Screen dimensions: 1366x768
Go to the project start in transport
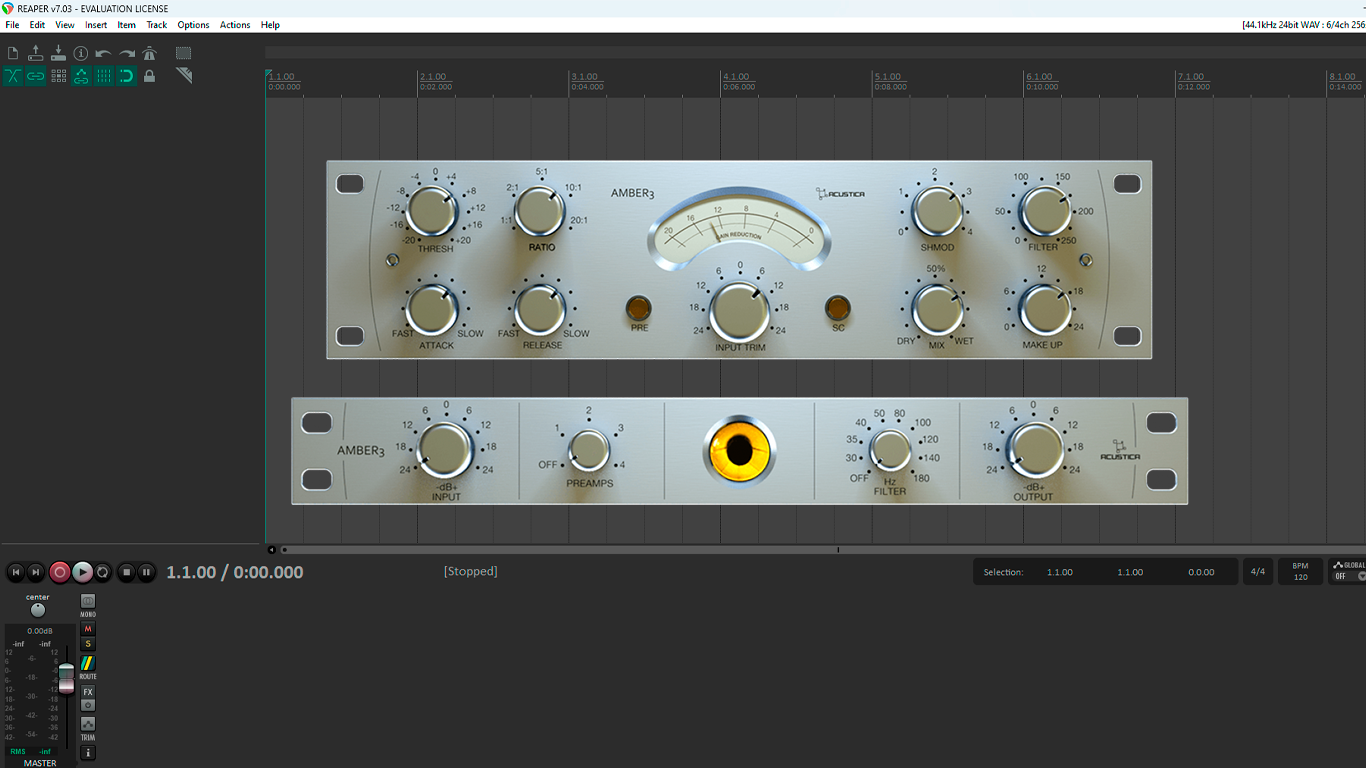pyautogui.click(x=15, y=572)
